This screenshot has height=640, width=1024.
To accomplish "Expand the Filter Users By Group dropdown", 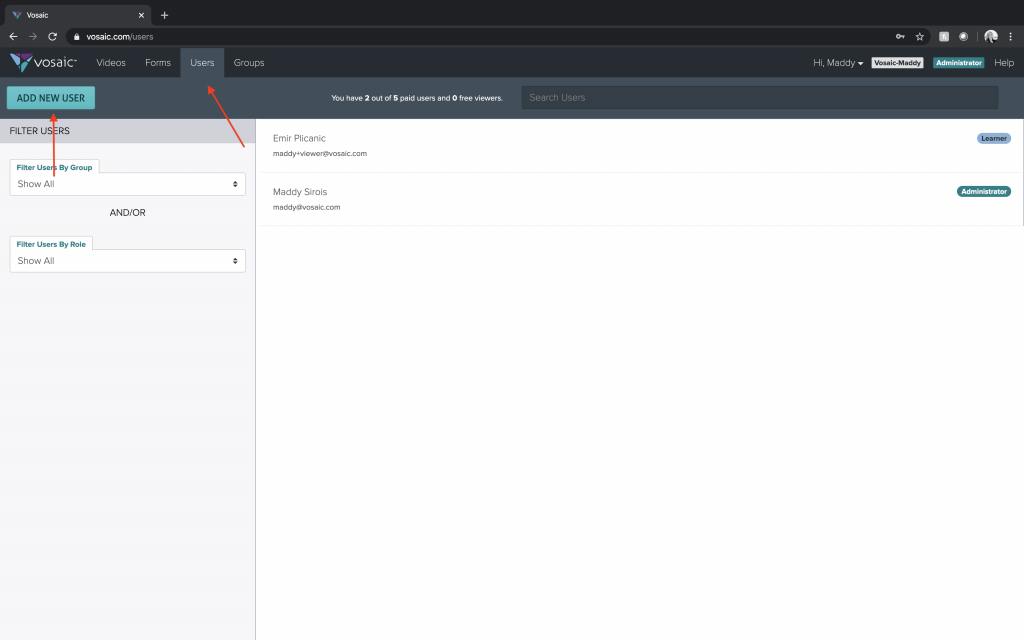I will 127,184.
